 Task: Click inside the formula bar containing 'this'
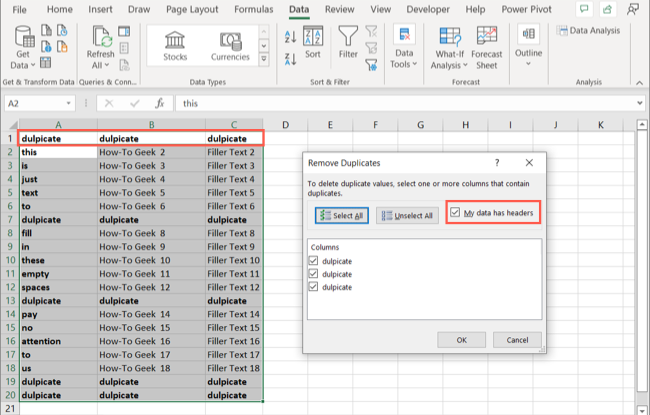400,103
